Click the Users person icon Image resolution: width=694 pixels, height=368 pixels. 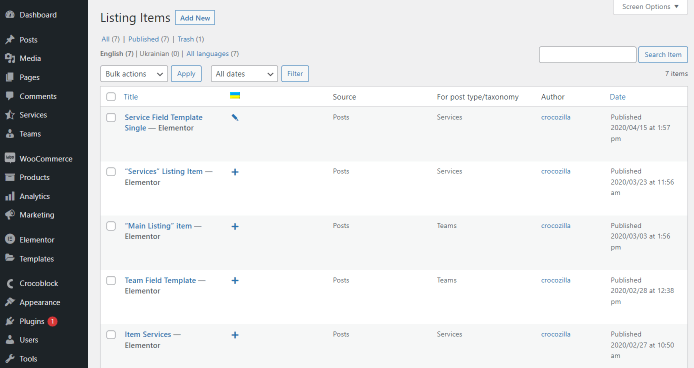(x=10, y=340)
